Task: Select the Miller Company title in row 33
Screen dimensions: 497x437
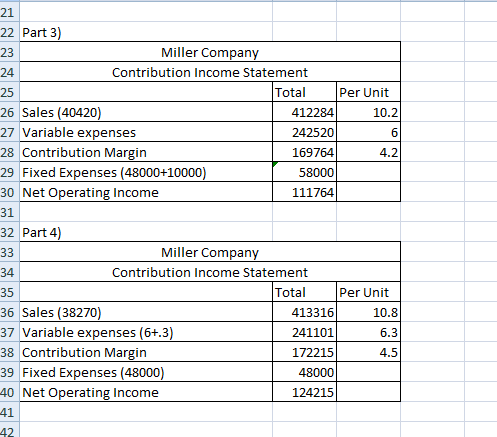Action: [x=210, y=252]
